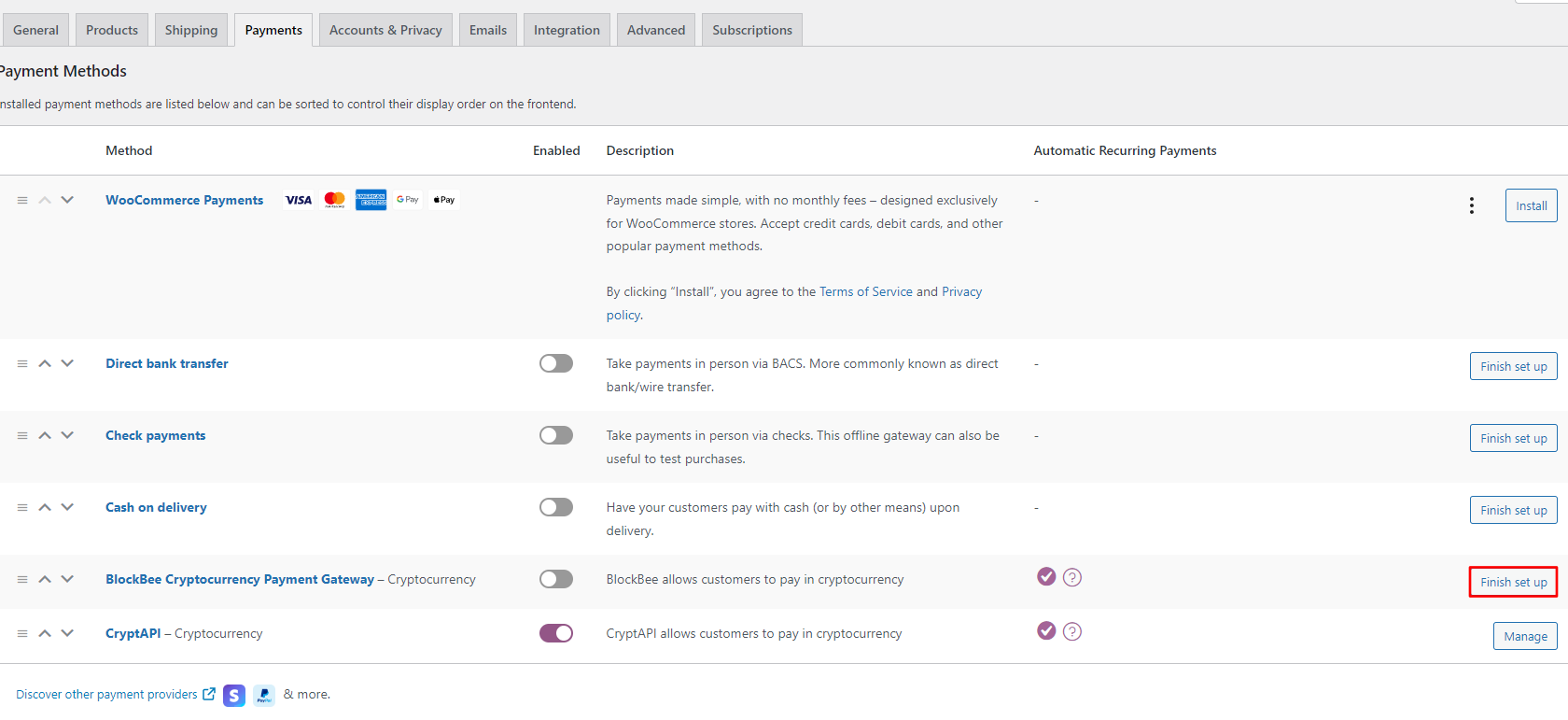Open the Accounts & Privacy tab
The image size is (1568, 720).
(x=385, y=30)
